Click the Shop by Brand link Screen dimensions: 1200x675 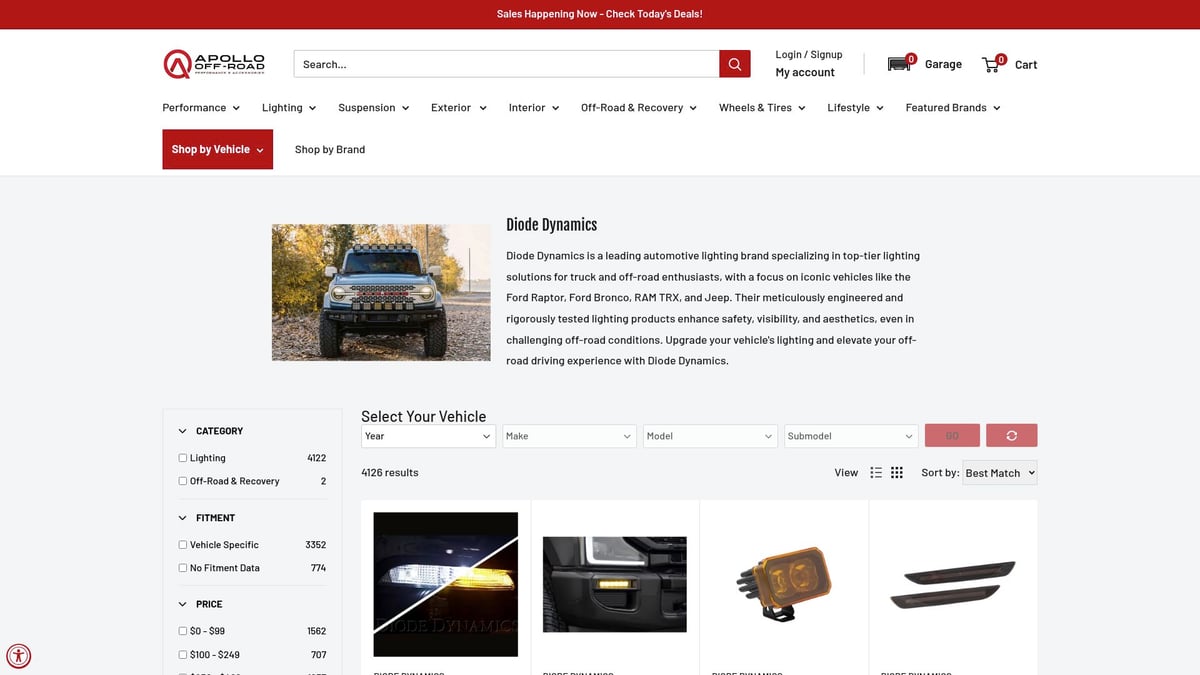330,150
